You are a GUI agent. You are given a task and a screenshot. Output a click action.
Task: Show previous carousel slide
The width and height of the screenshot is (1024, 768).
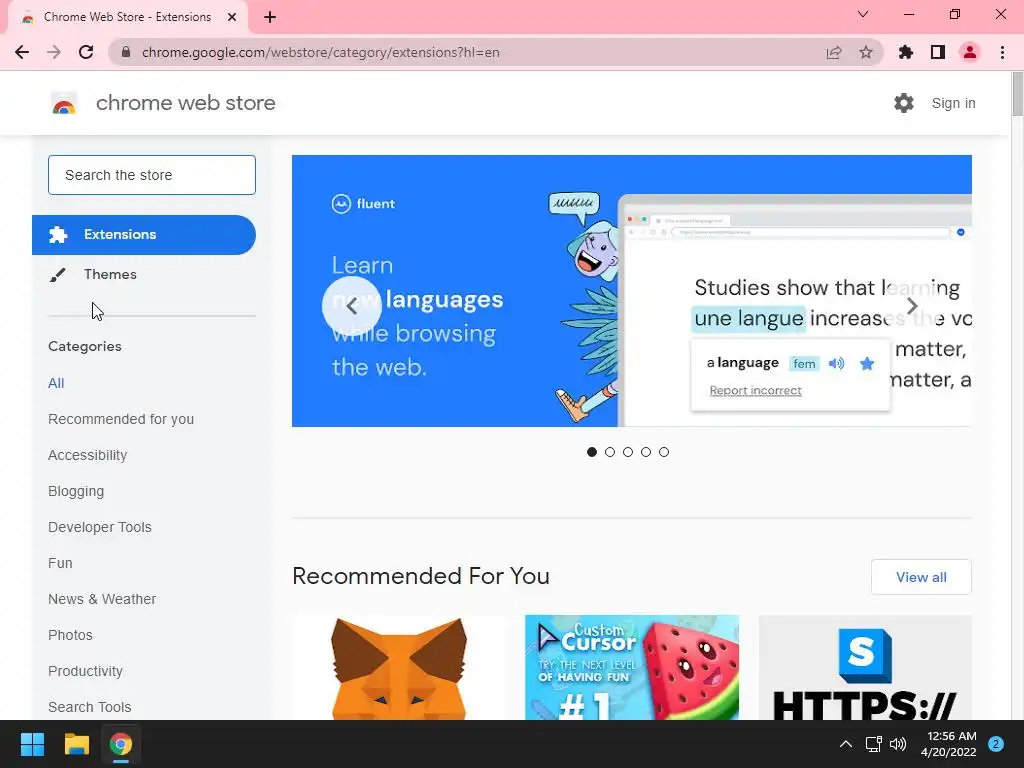pos(352,306)
